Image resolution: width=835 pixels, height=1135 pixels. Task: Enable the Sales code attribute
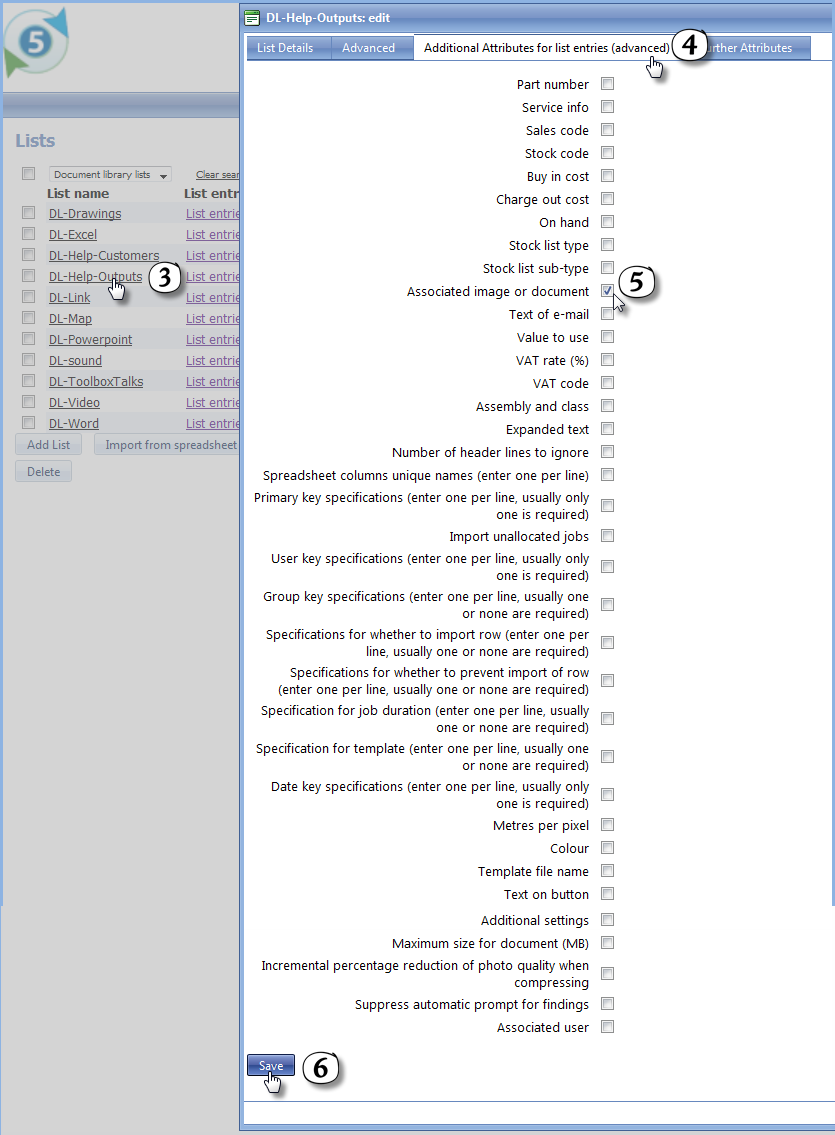click(608, 130)
